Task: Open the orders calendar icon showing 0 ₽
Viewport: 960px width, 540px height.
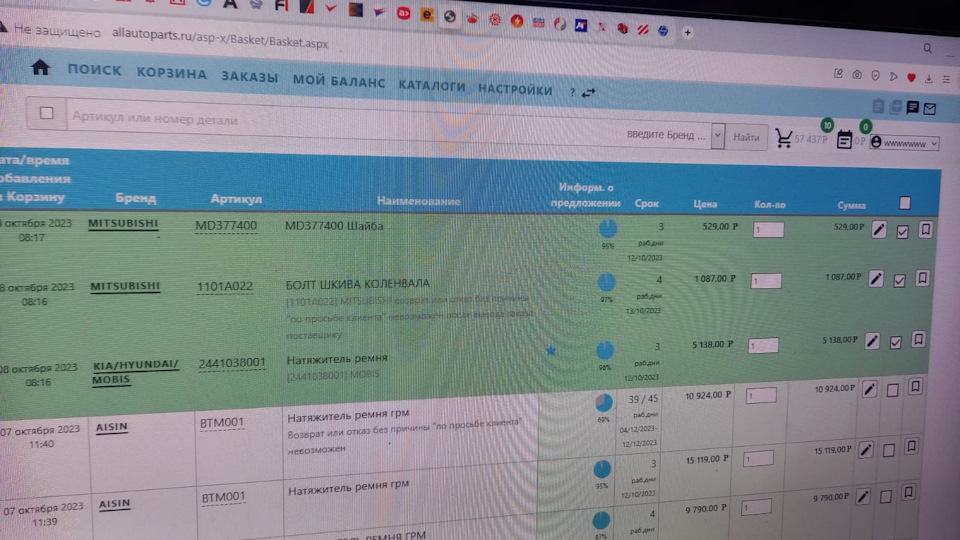Action: click(844, 140)
